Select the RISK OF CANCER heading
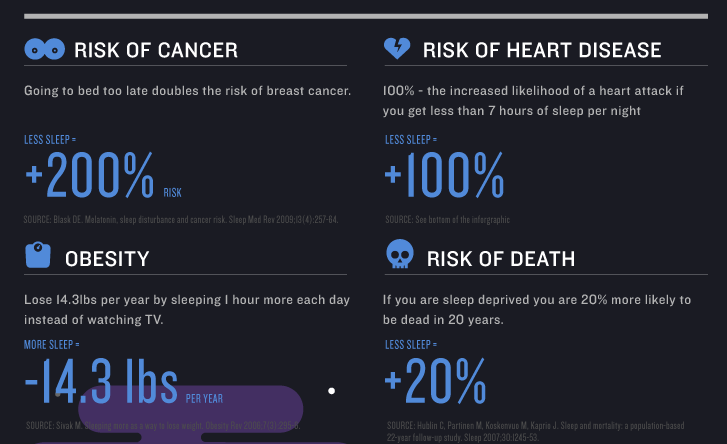The image size is (727, 444). 156,50
